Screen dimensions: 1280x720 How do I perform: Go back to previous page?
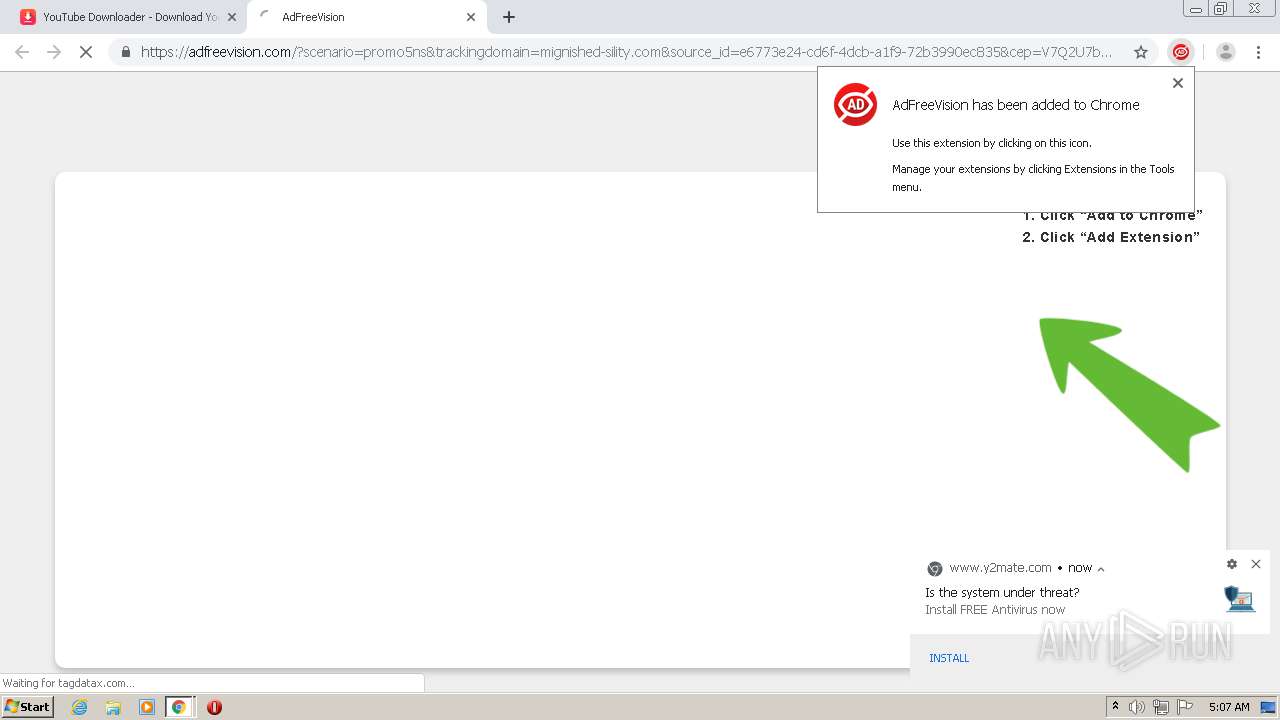tap(22, 52)
